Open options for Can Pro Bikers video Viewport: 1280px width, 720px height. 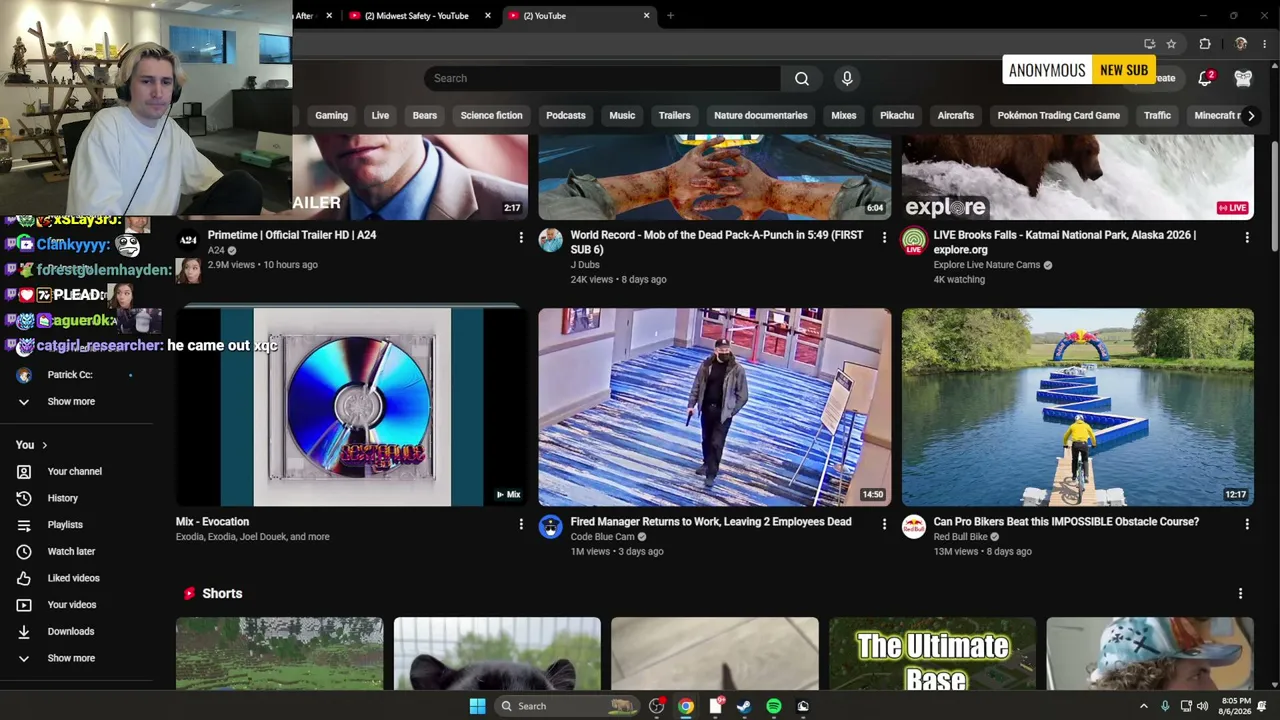[1247, 524]
